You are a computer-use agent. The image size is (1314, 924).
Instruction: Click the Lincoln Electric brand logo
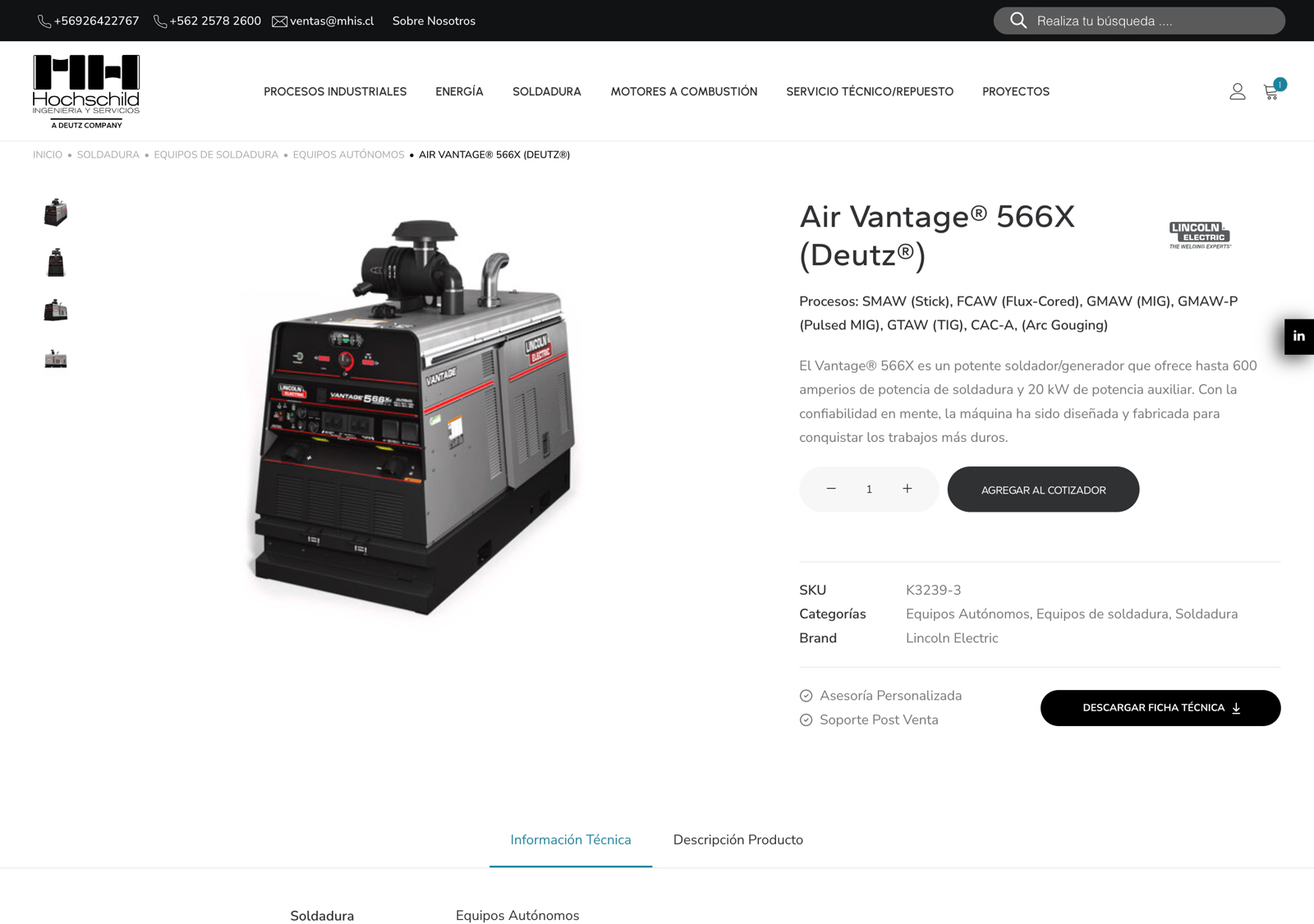point(1199,235)
